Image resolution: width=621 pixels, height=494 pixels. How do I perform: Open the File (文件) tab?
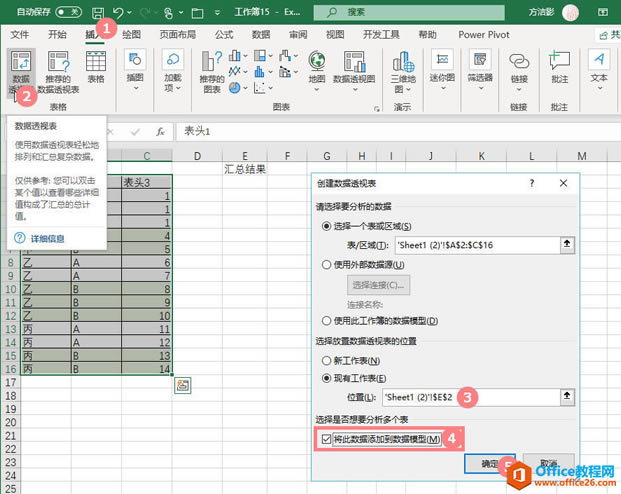(x=19, y=35)
